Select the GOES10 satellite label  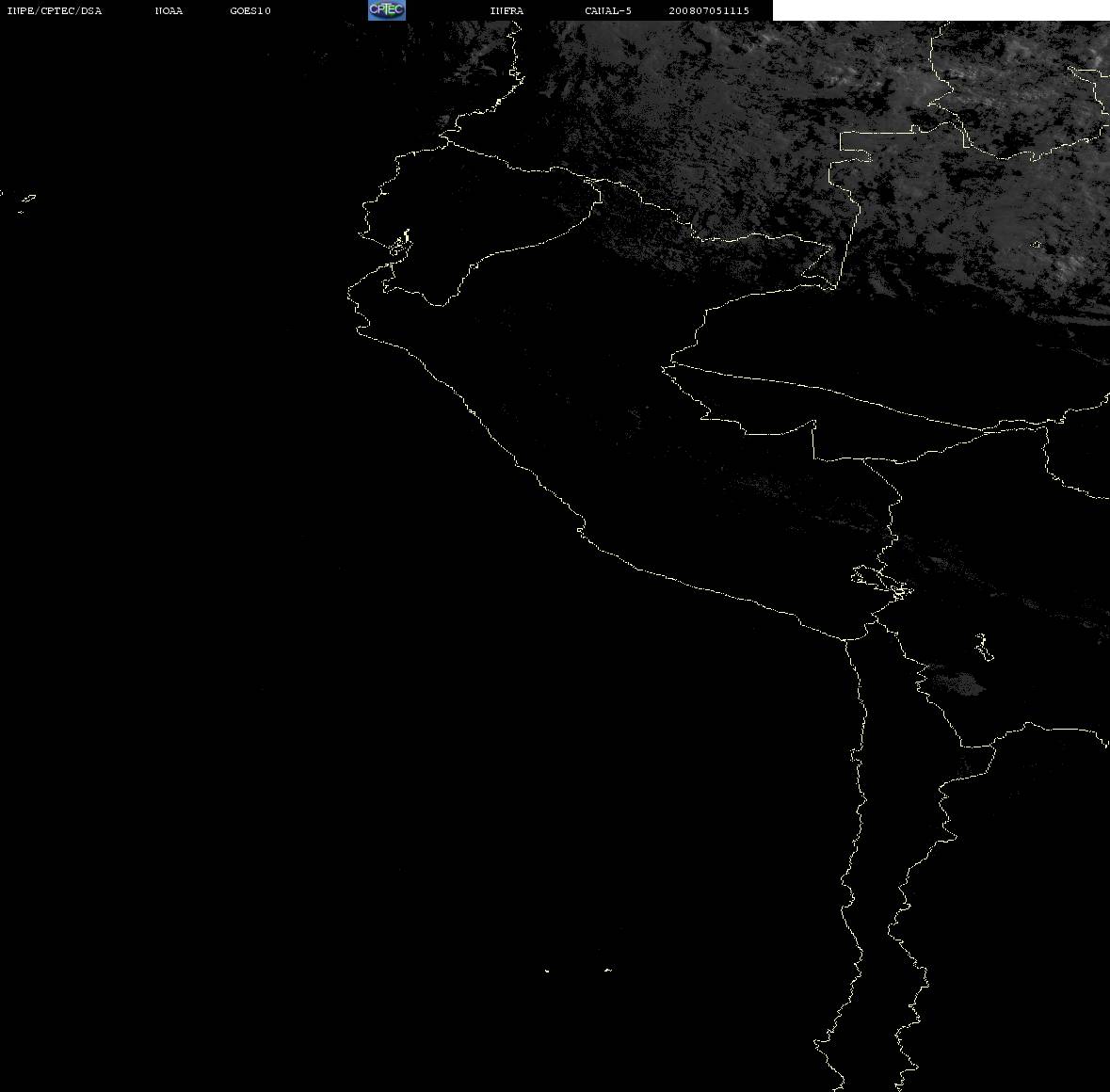pos(250,10)
